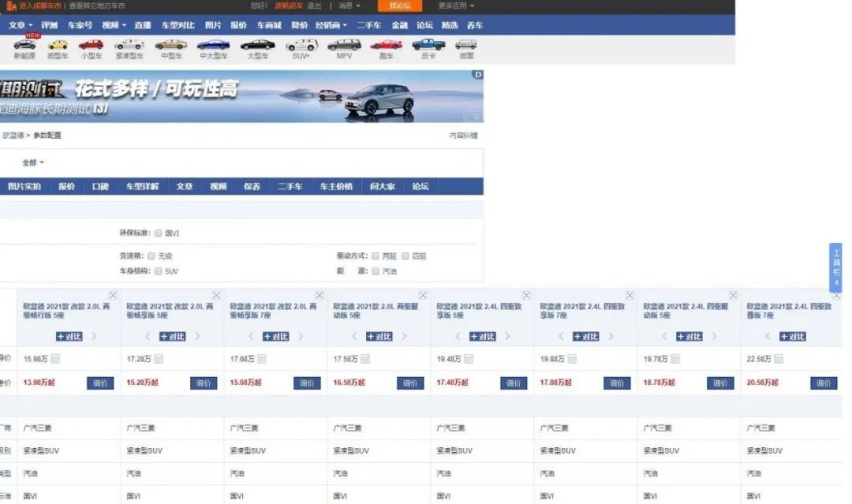Select the 大型车 black car icon
Screen dimensions: 852x504
tap(258, 45)
